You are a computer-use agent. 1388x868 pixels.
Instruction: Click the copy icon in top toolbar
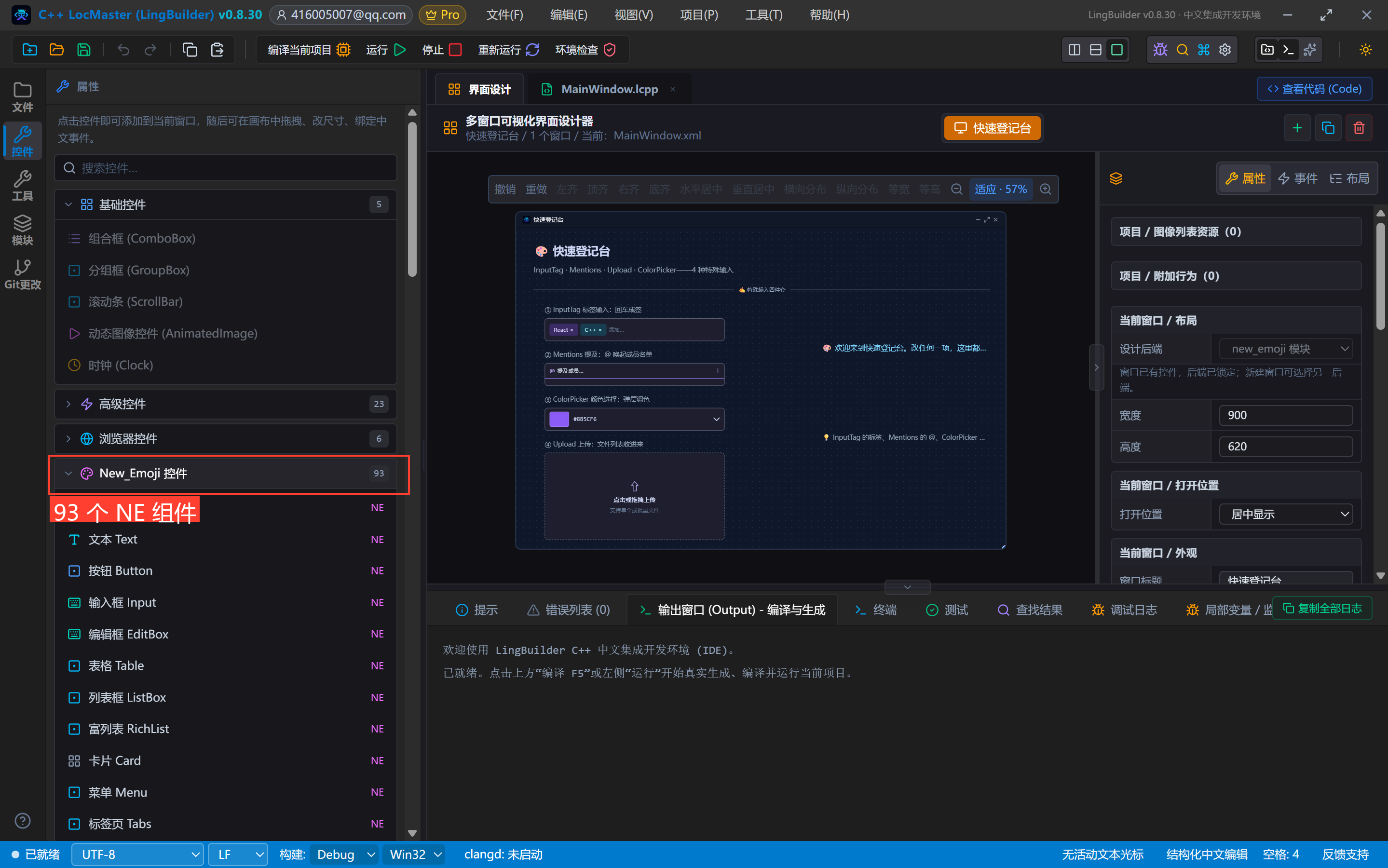pos(190,50)
